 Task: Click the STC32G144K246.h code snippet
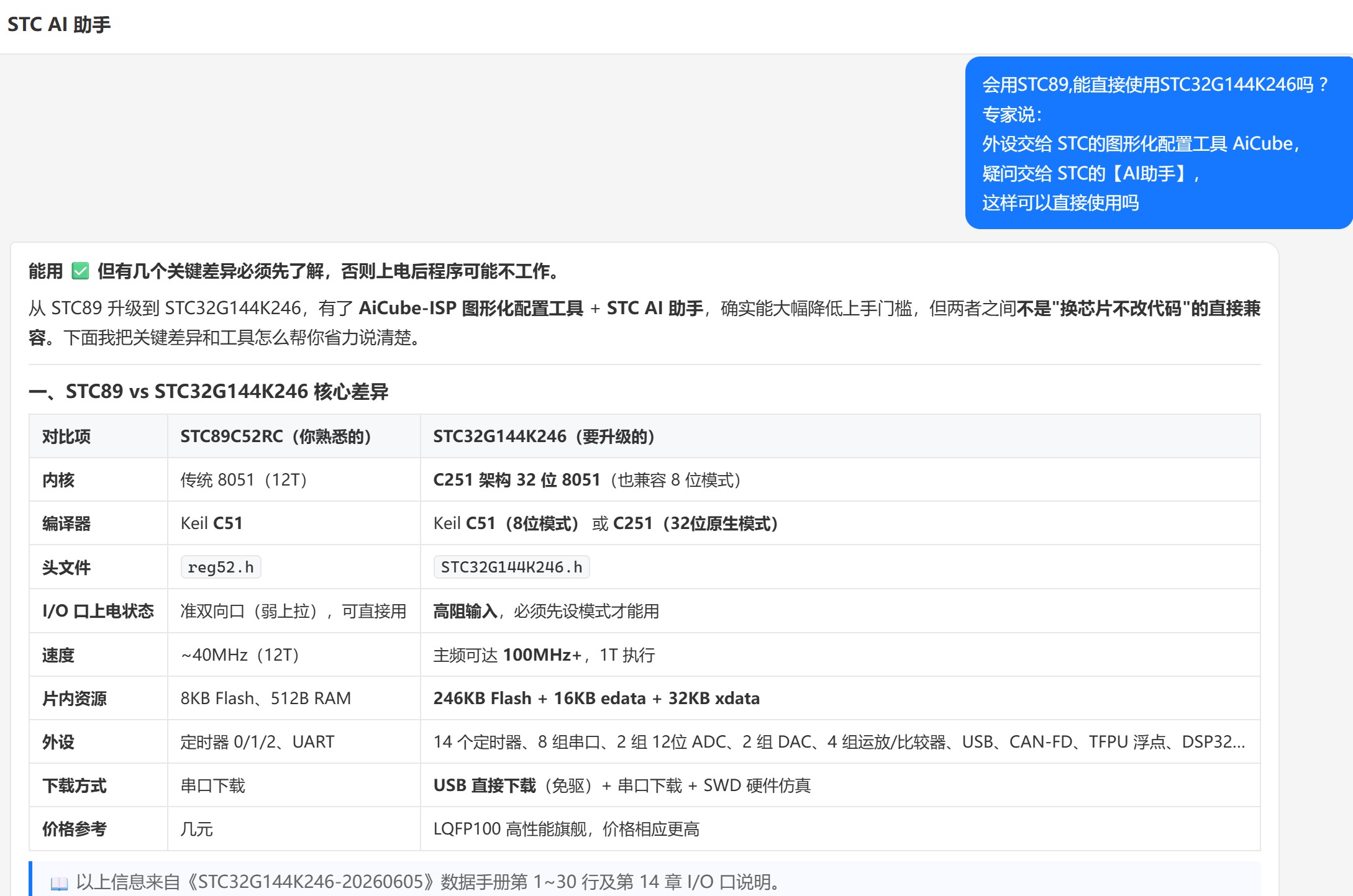coord(512,568)
